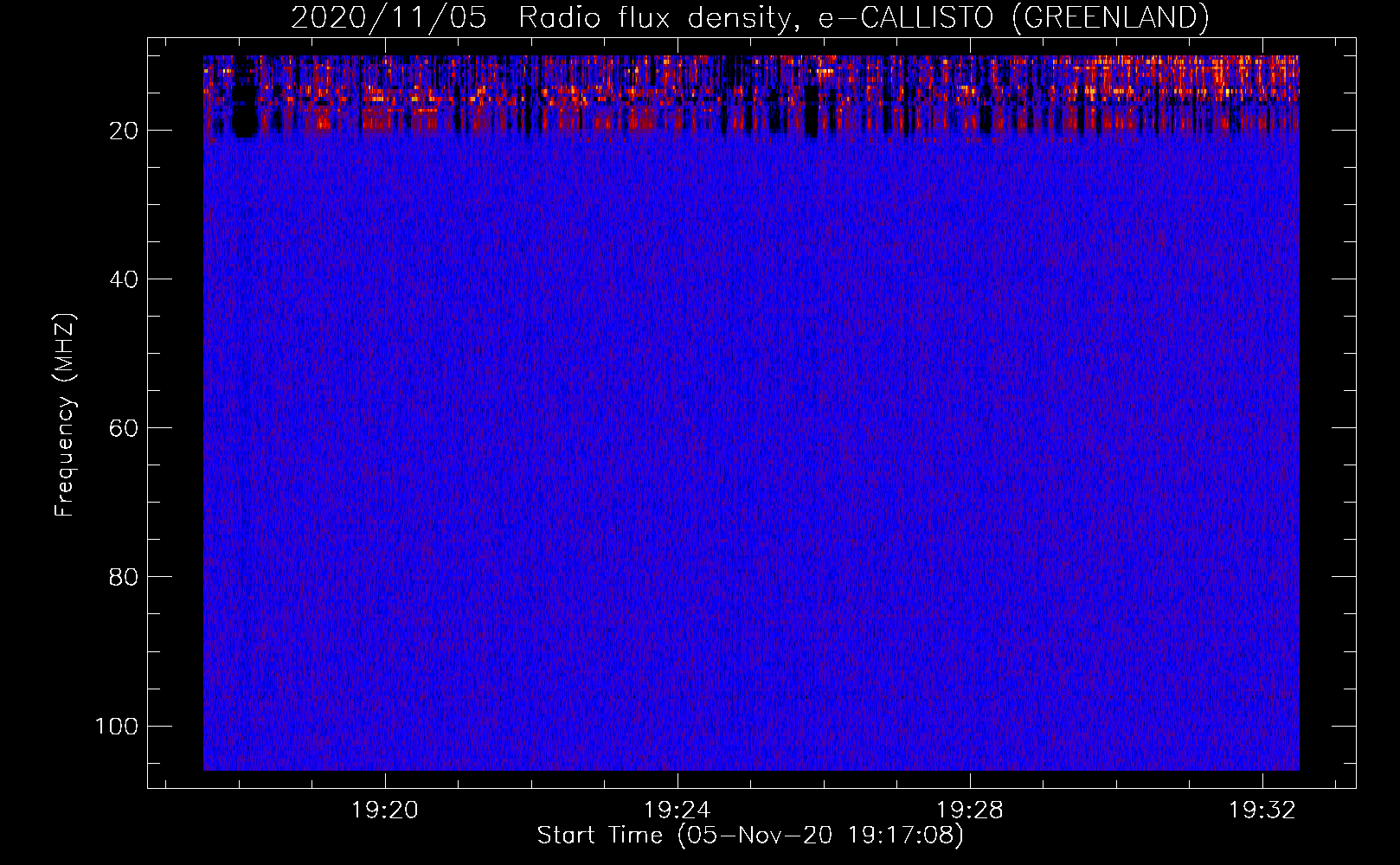Viewport: 1400px width, 865px height.
Task: Click the 60 MHz frequency tick label
Action: click(x=124, y=428)
